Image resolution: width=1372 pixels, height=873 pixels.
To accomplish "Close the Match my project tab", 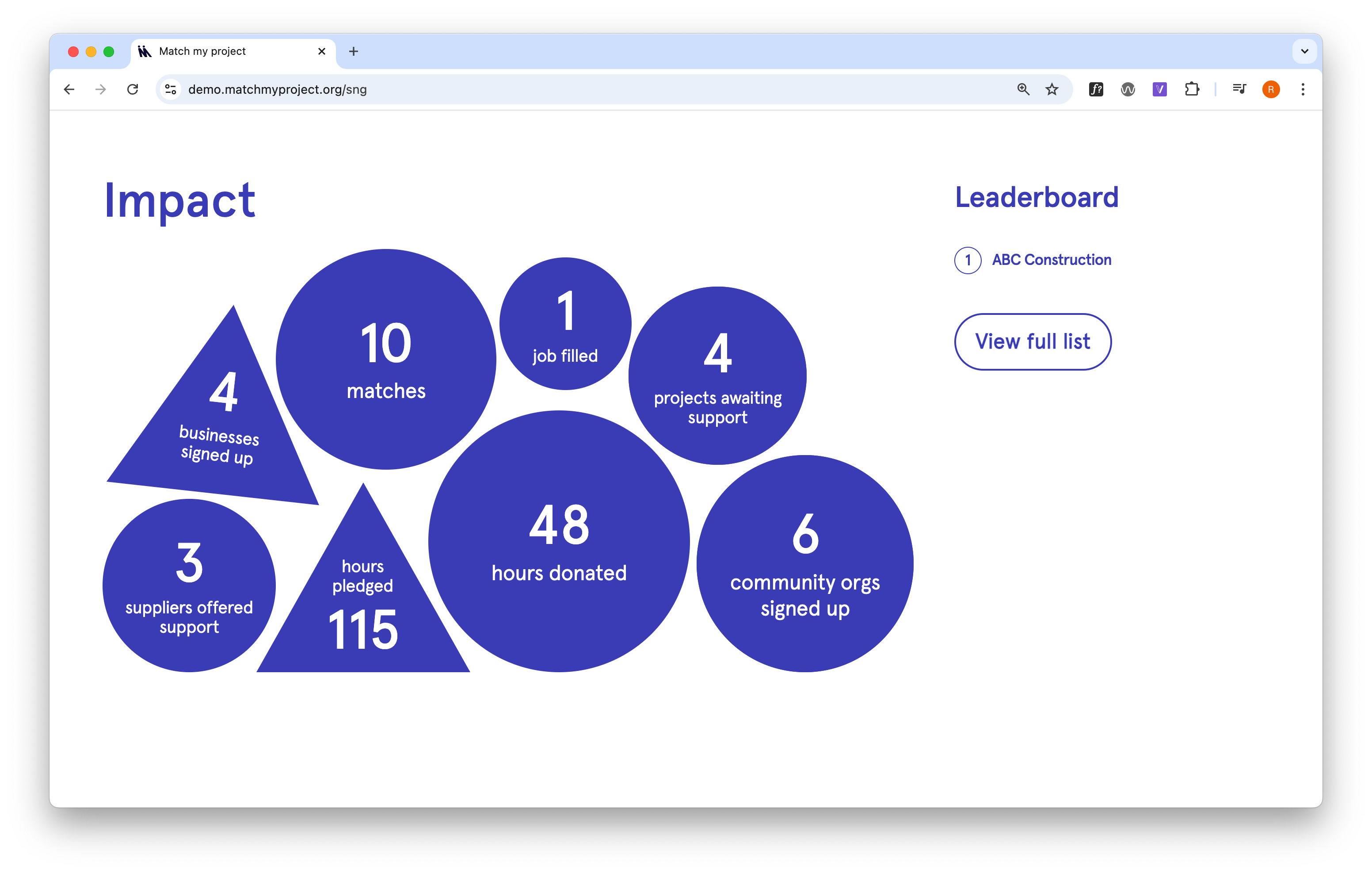I will (x=322, y=51).
